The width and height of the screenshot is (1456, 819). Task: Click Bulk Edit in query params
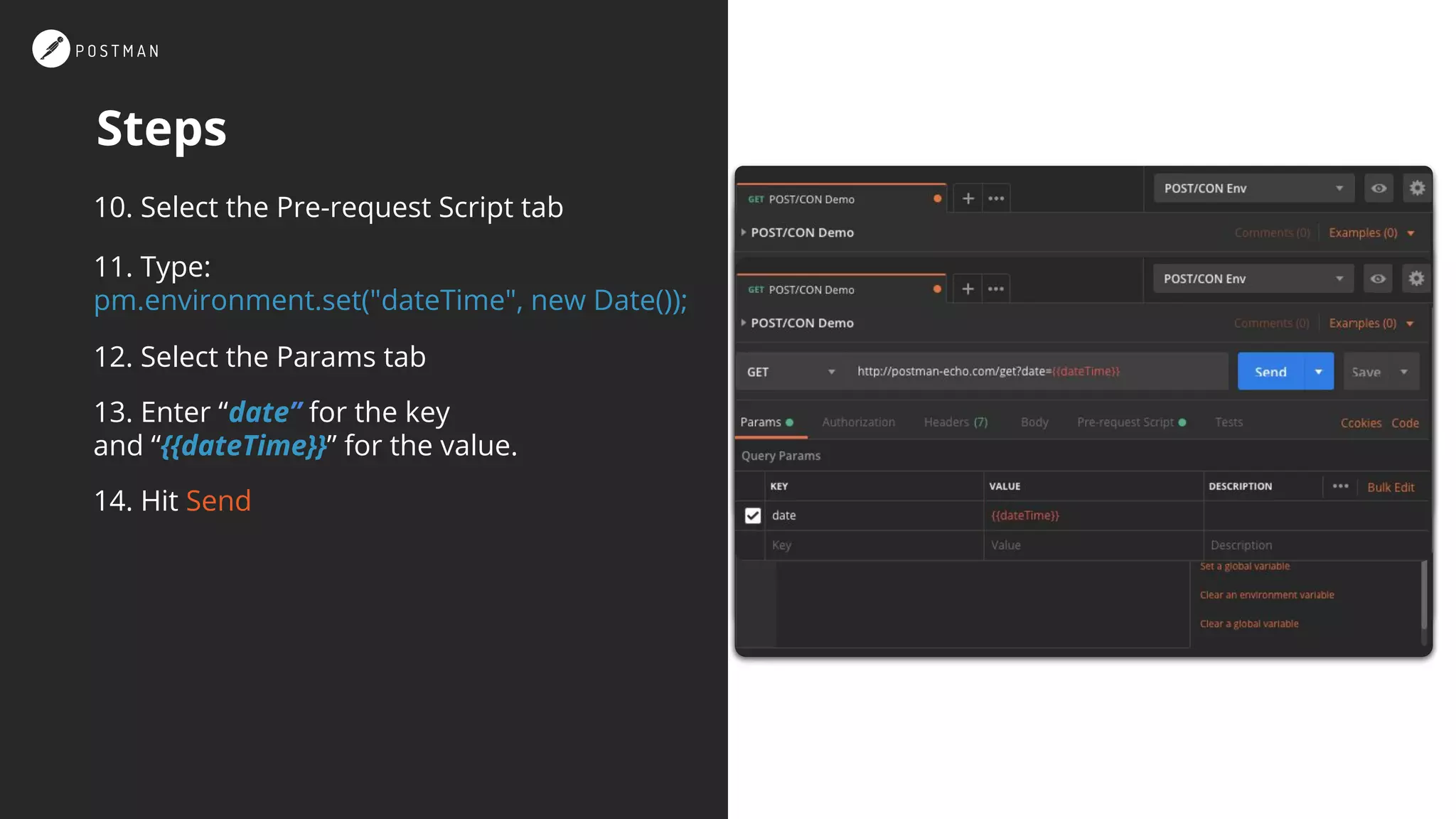(1391, 487)
